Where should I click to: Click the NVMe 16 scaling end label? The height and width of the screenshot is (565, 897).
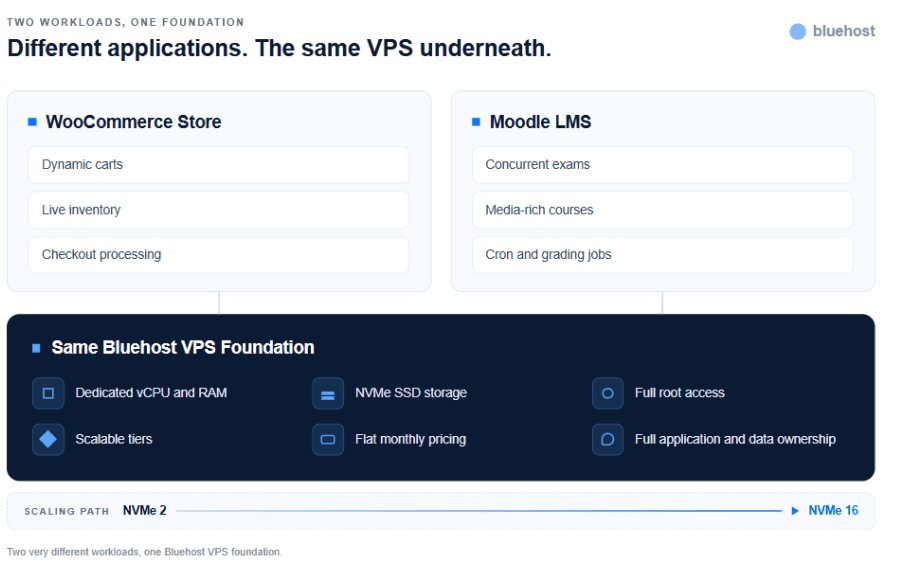coord(834,511)
